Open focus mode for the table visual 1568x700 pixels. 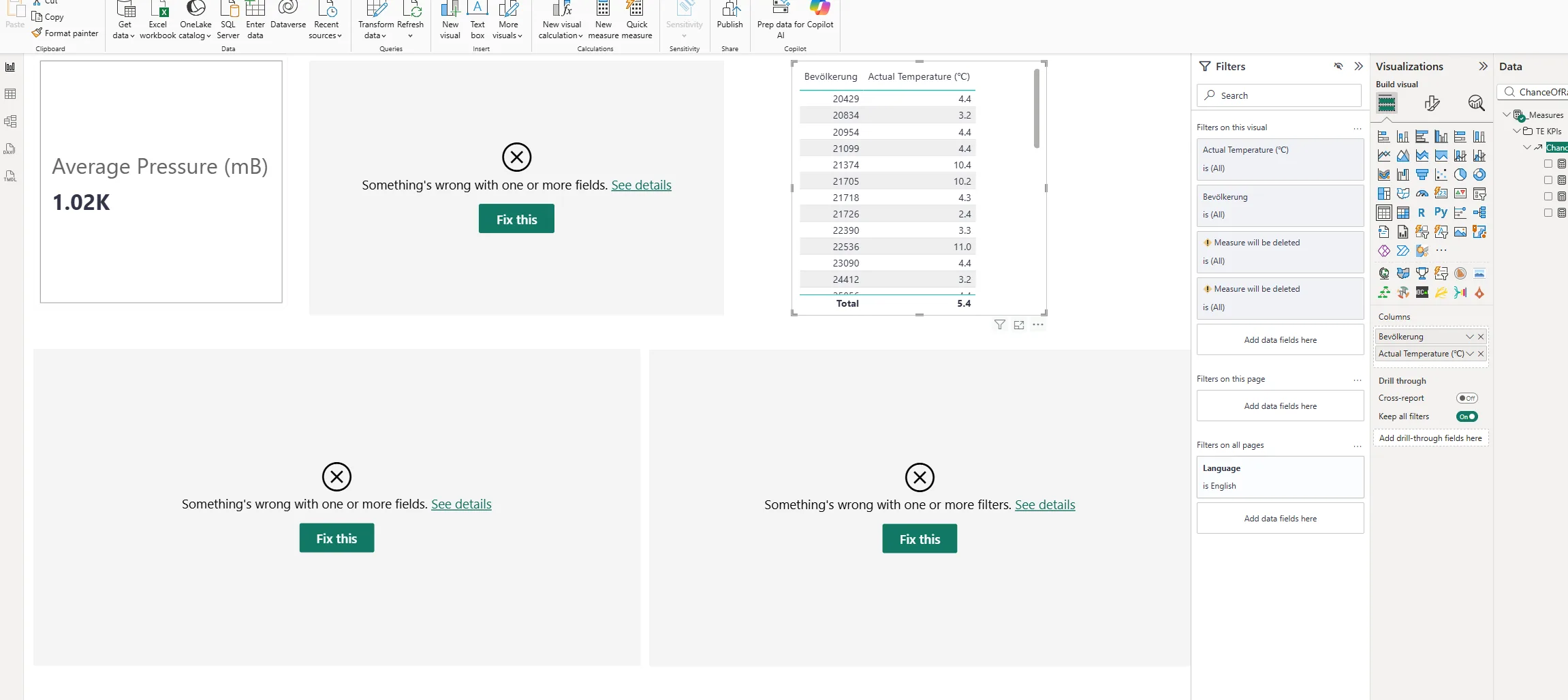1018,325
